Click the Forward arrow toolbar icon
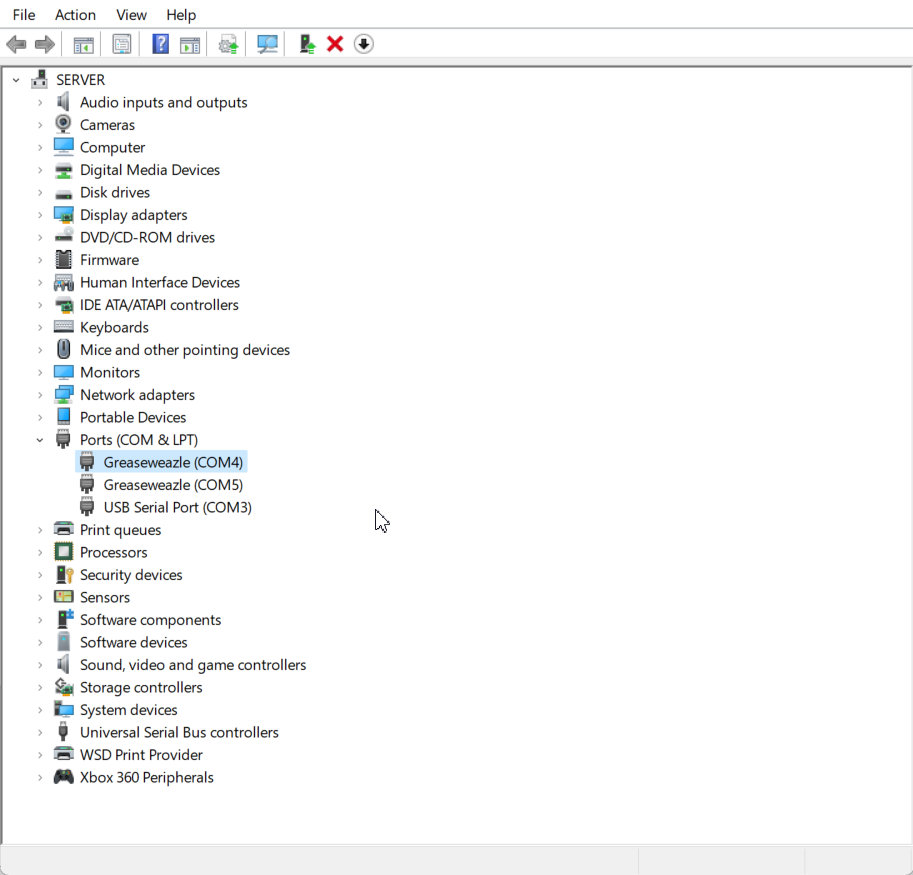This screenshot has height=875, width=913. [45, 44]
